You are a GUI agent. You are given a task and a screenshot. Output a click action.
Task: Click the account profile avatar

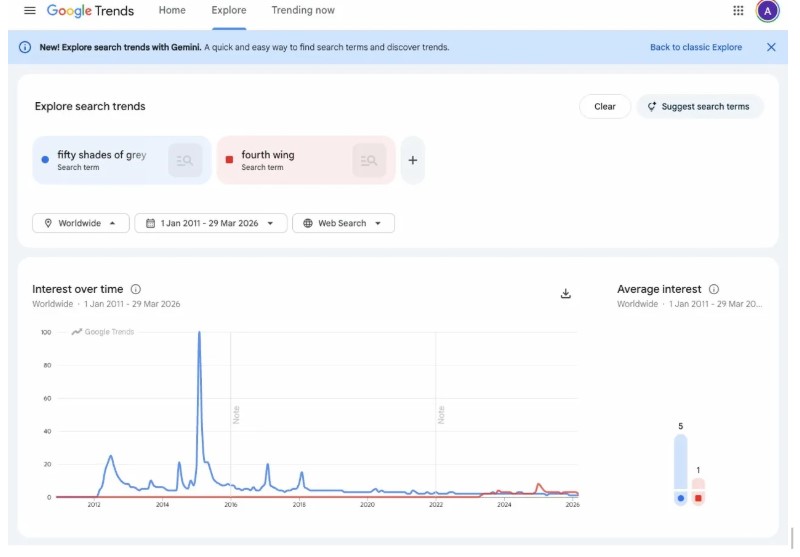coord(767,11)
